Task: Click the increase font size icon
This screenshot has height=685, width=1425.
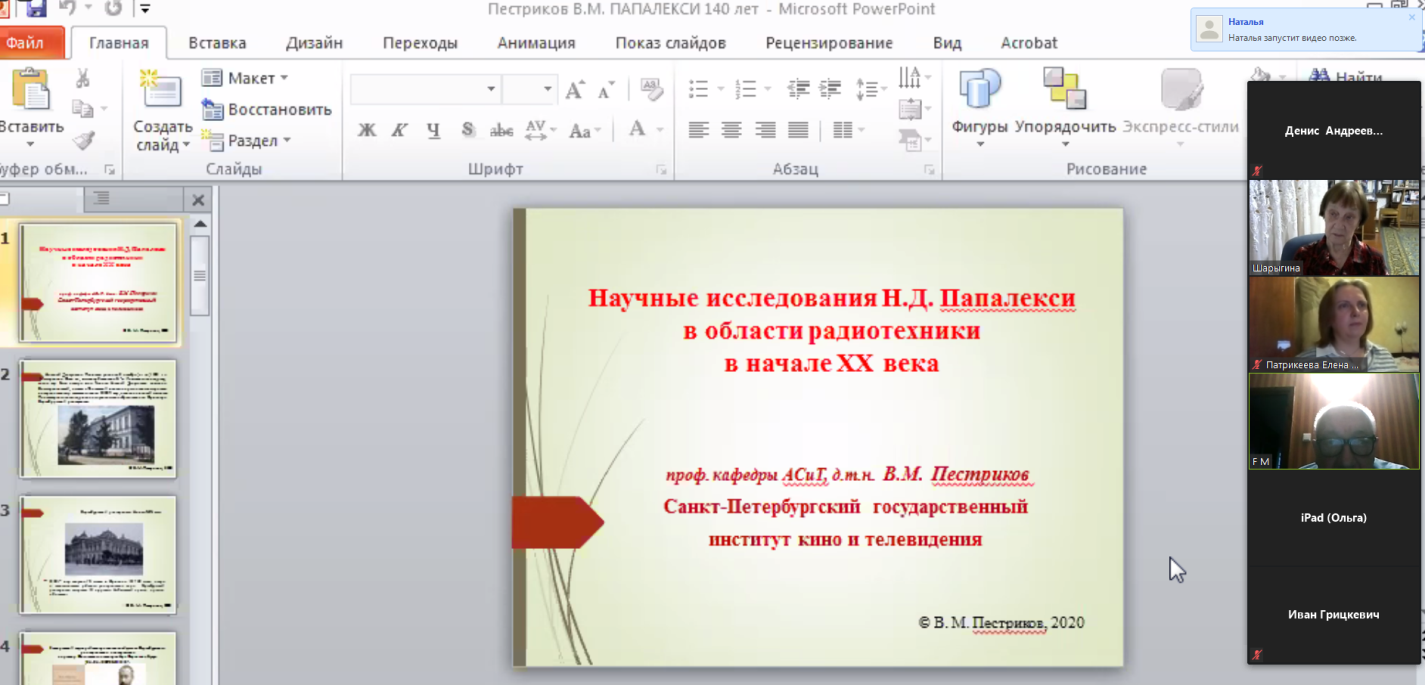Action: pyautogui.click(x=574, y=90)
